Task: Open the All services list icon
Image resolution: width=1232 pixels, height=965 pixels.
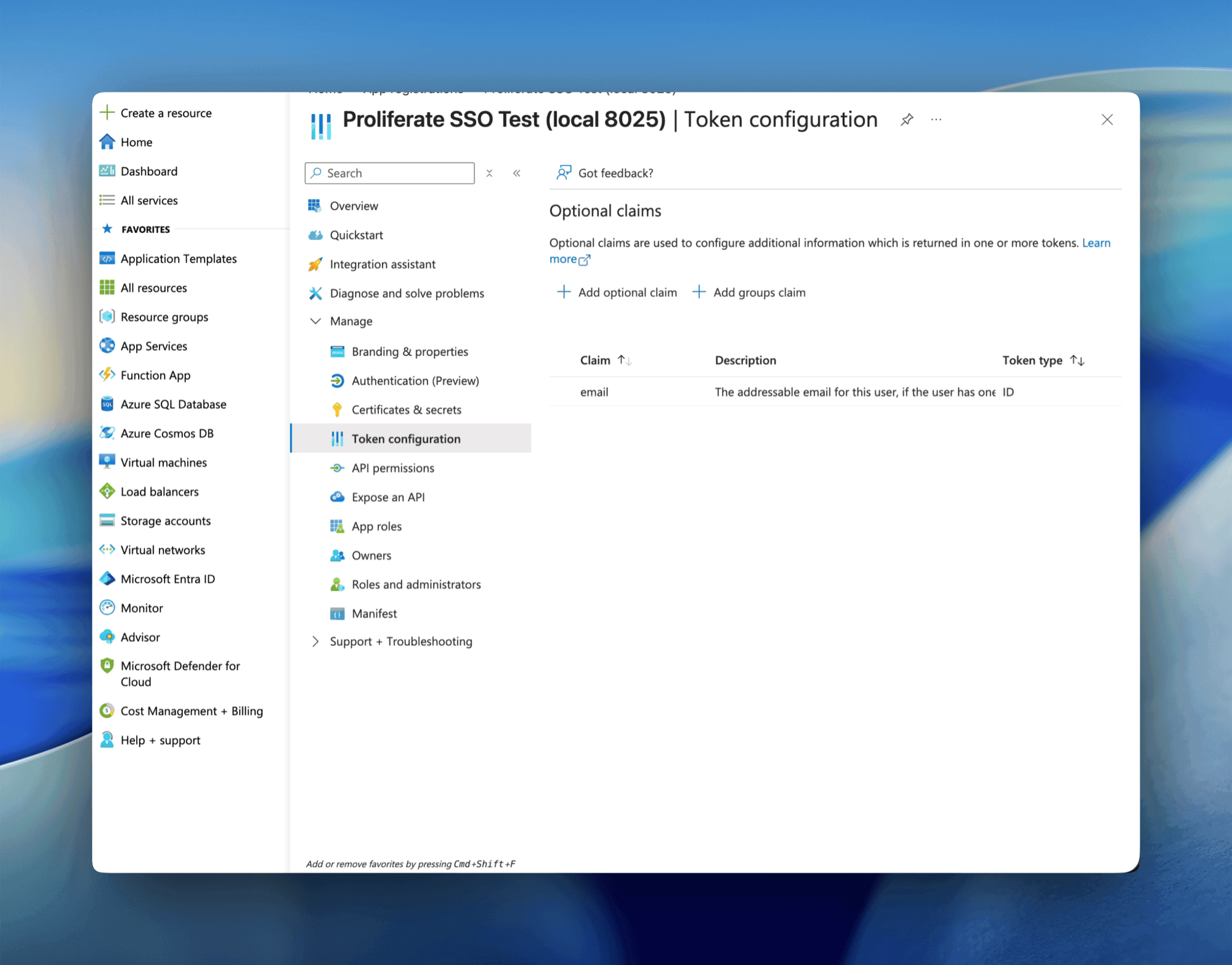Action: tap(107, 200)
